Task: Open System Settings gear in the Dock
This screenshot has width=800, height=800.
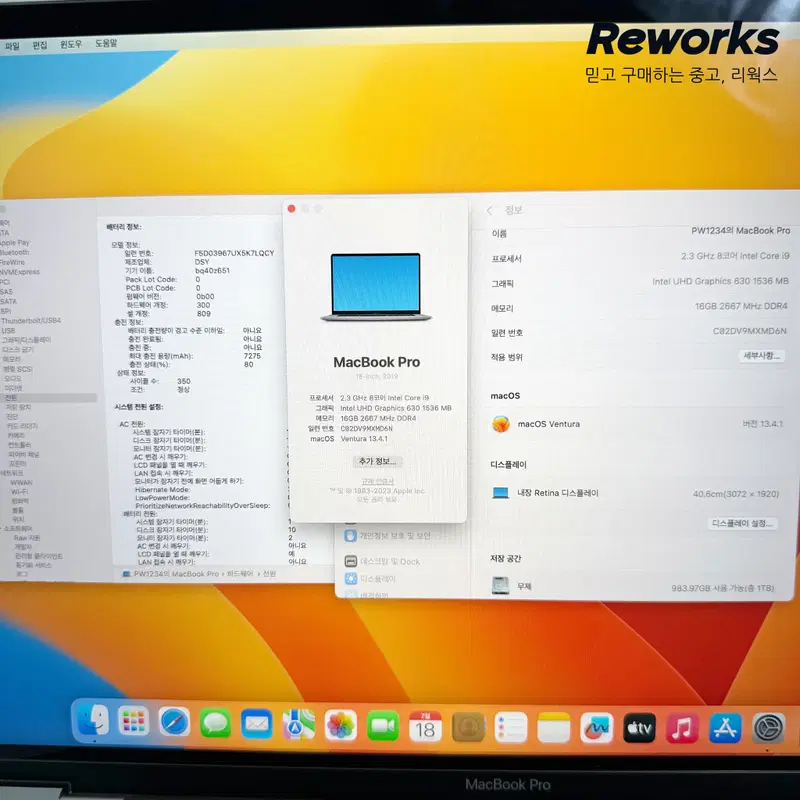Action: tap(768, 729)
